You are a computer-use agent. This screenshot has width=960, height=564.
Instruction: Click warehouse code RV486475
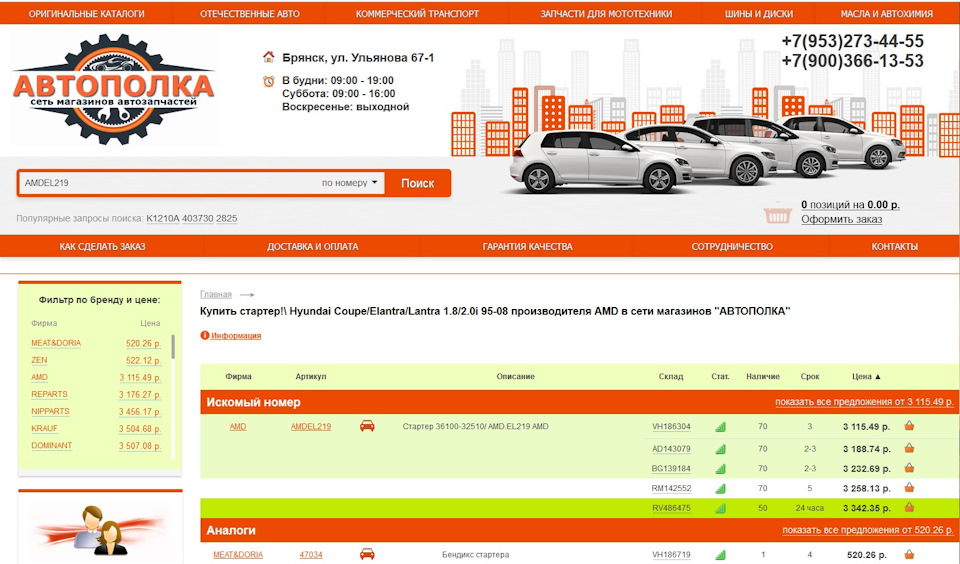(671, 508)
